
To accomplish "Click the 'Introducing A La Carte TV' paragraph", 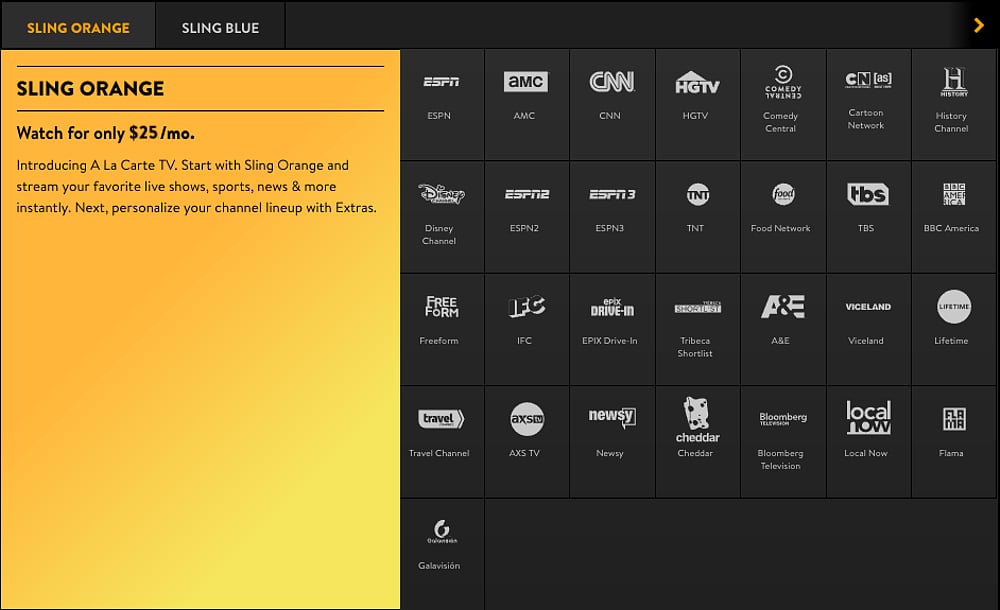I will pyautogui.click(x=196, y=186).
